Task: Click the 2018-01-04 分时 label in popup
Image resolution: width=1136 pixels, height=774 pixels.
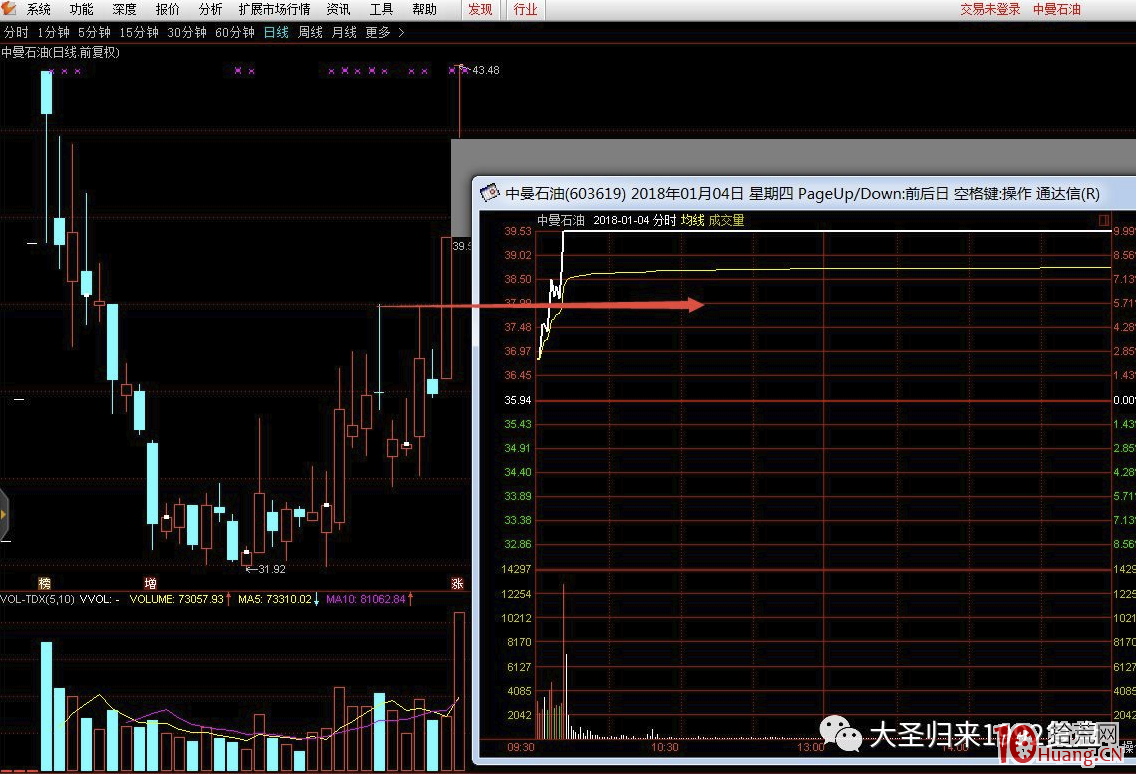Action: pos(635,220)
